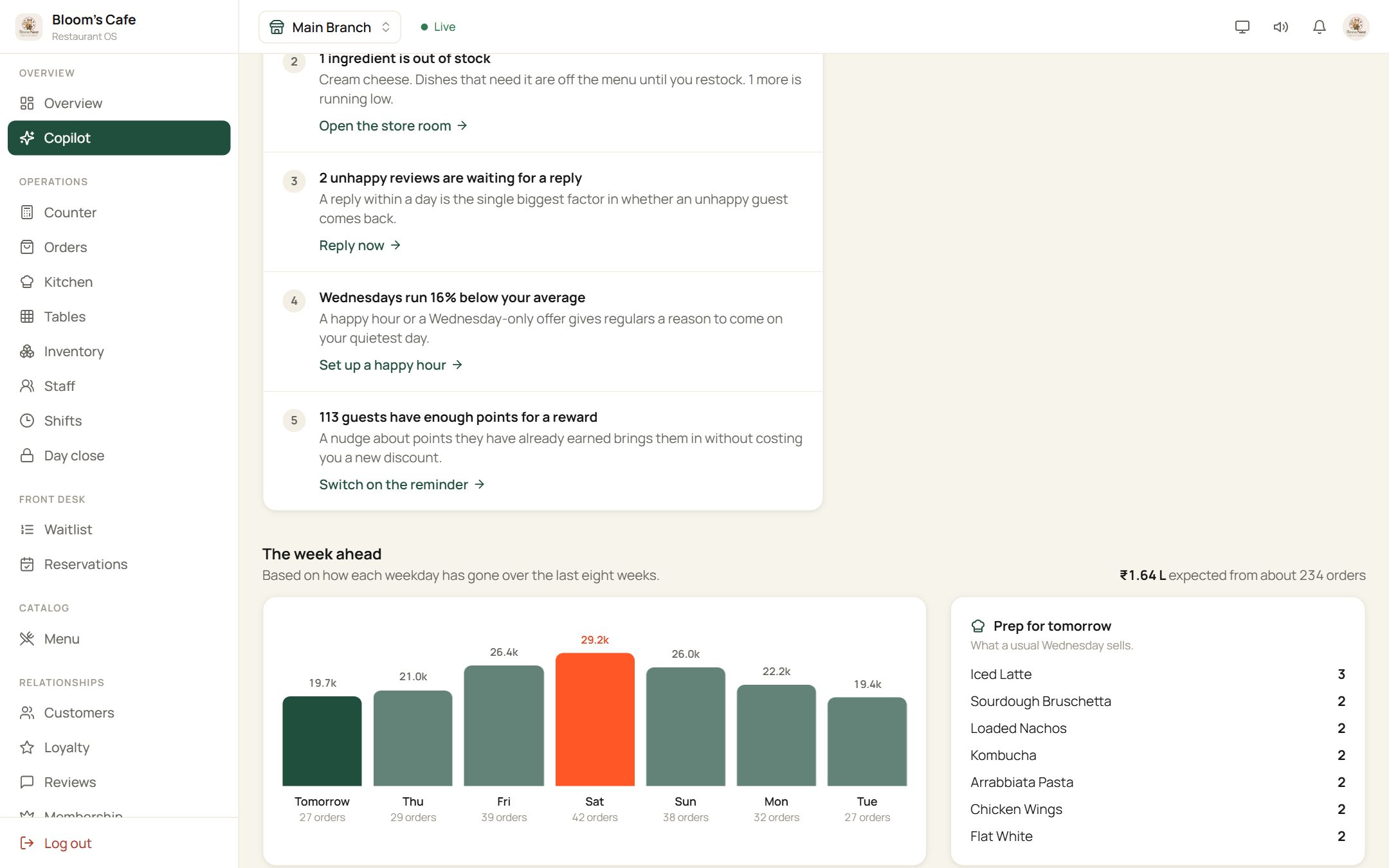Click the Tables grid icon

[x=27, y=317]
